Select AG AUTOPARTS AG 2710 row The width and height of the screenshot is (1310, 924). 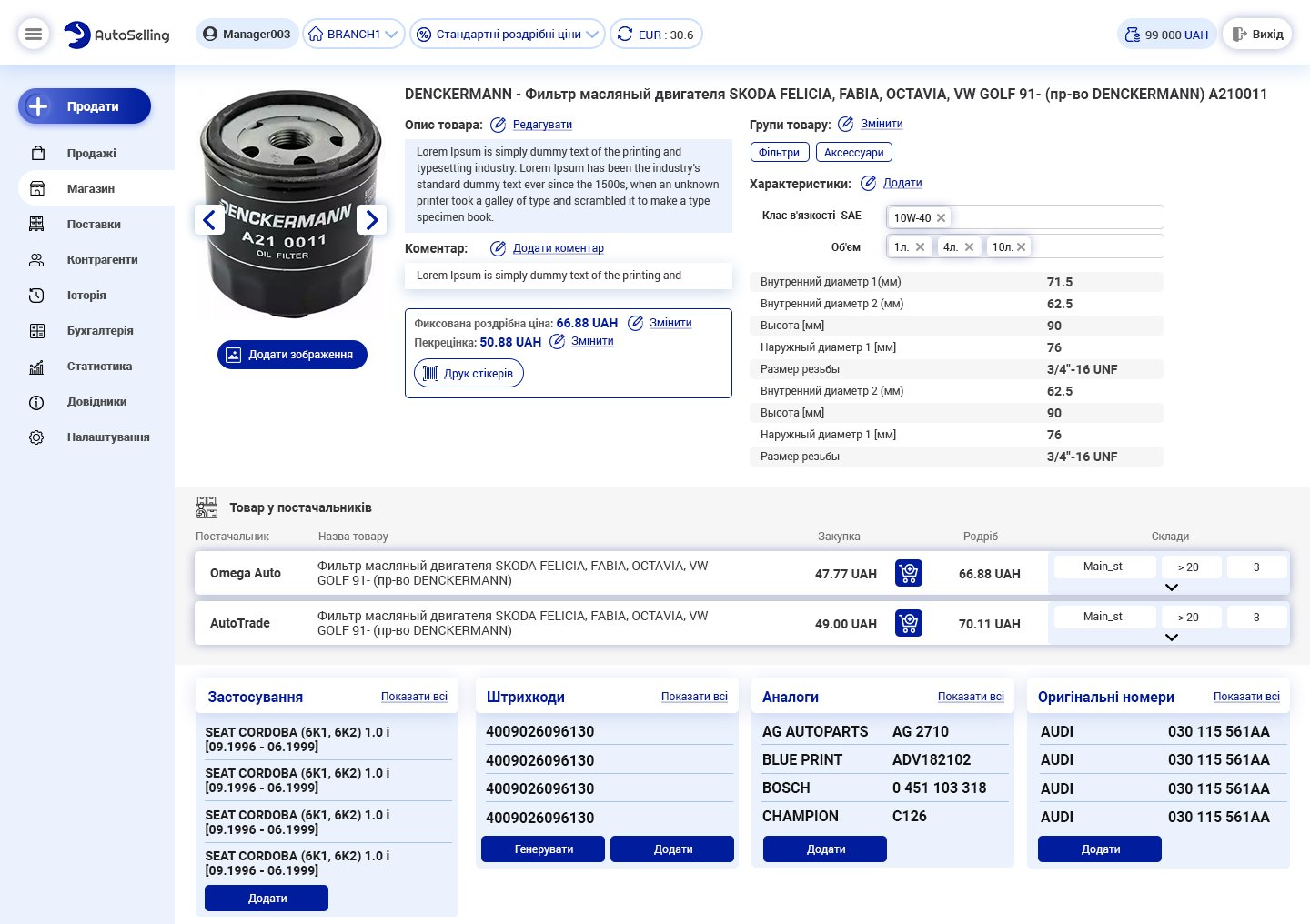pyautogui.click(x=883, y=731)
